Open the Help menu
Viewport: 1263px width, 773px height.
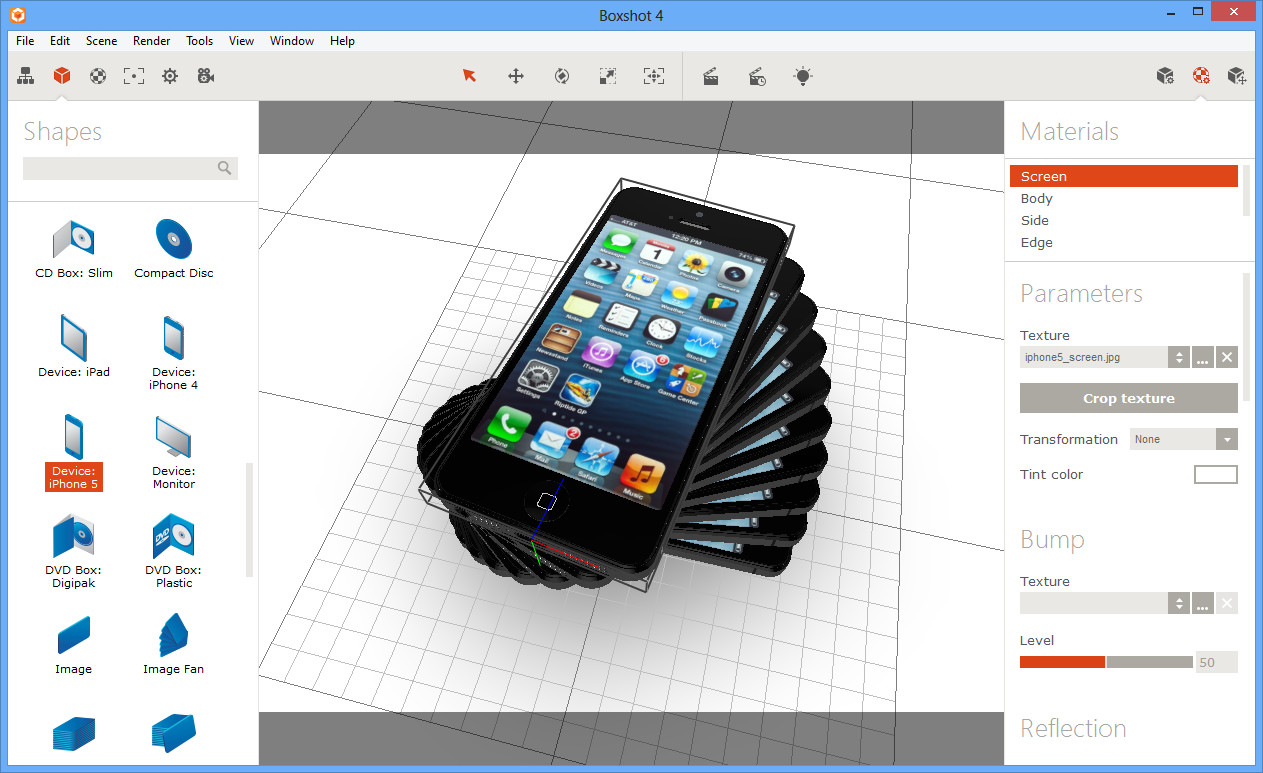point(342,41)
